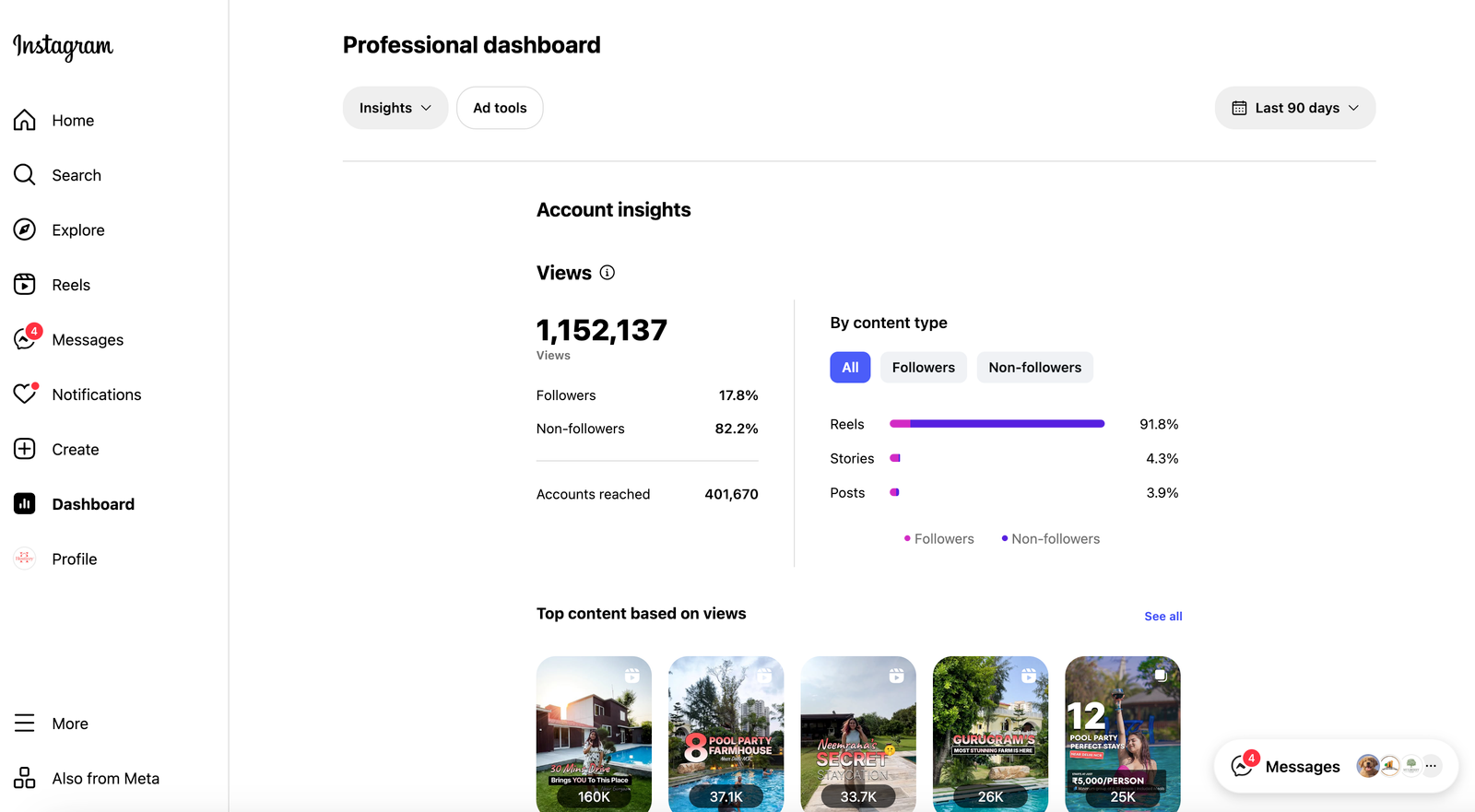
Task: Click the Posts views bar
Action: click(894, 492)
